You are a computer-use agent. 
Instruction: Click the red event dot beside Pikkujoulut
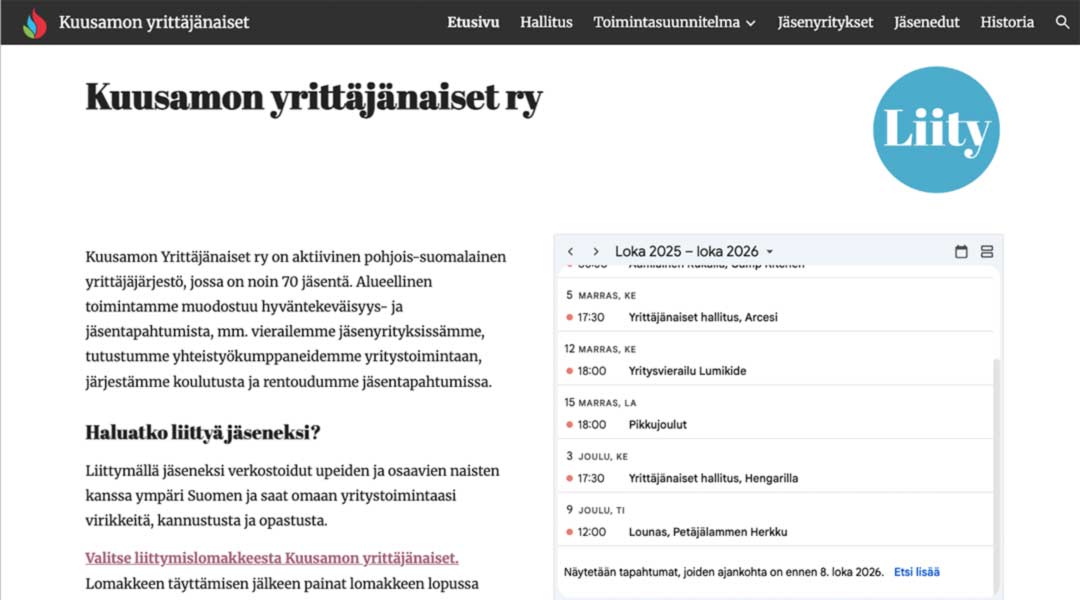pyautogui.click(x=567, y=424)
